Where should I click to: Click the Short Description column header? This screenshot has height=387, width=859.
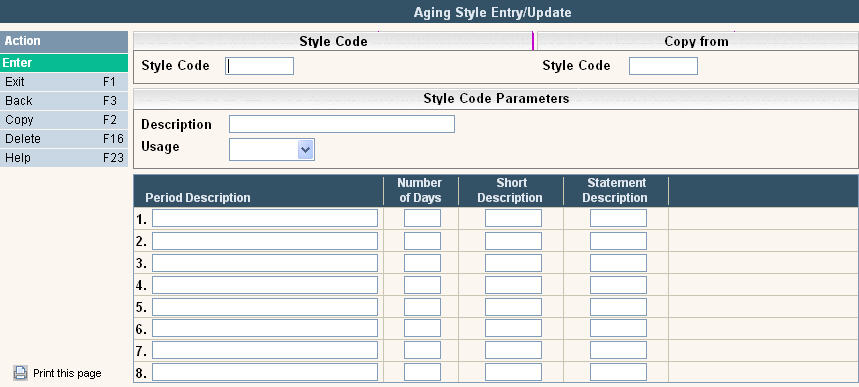(510, 190)
